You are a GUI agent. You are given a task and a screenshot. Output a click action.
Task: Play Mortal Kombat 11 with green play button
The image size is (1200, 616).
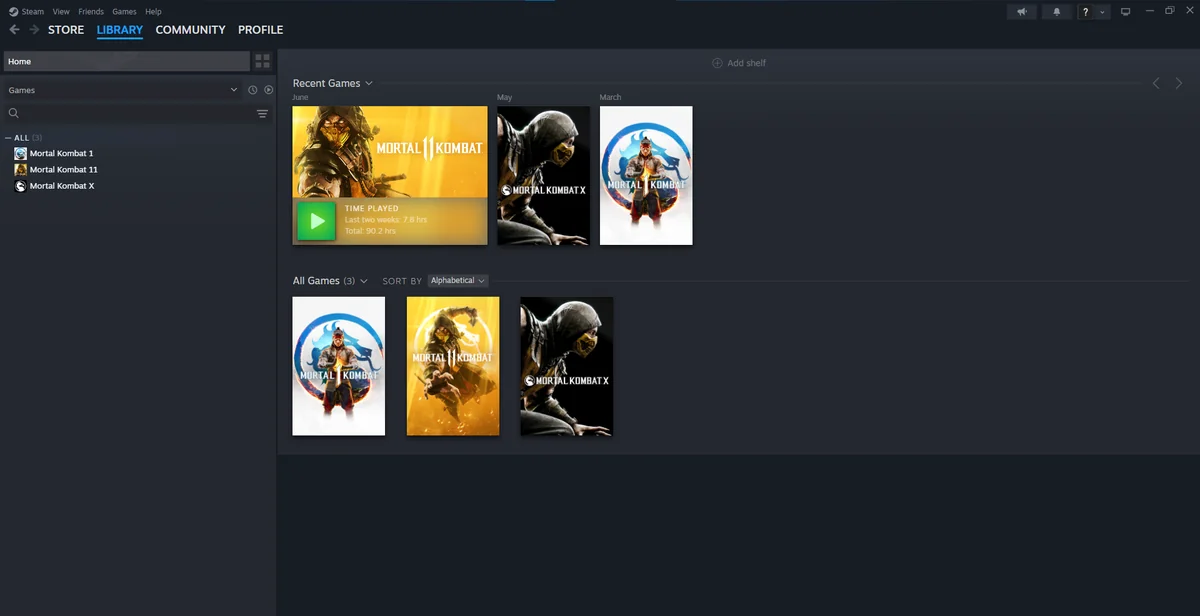pyautogui.click(x=317, y=221)
